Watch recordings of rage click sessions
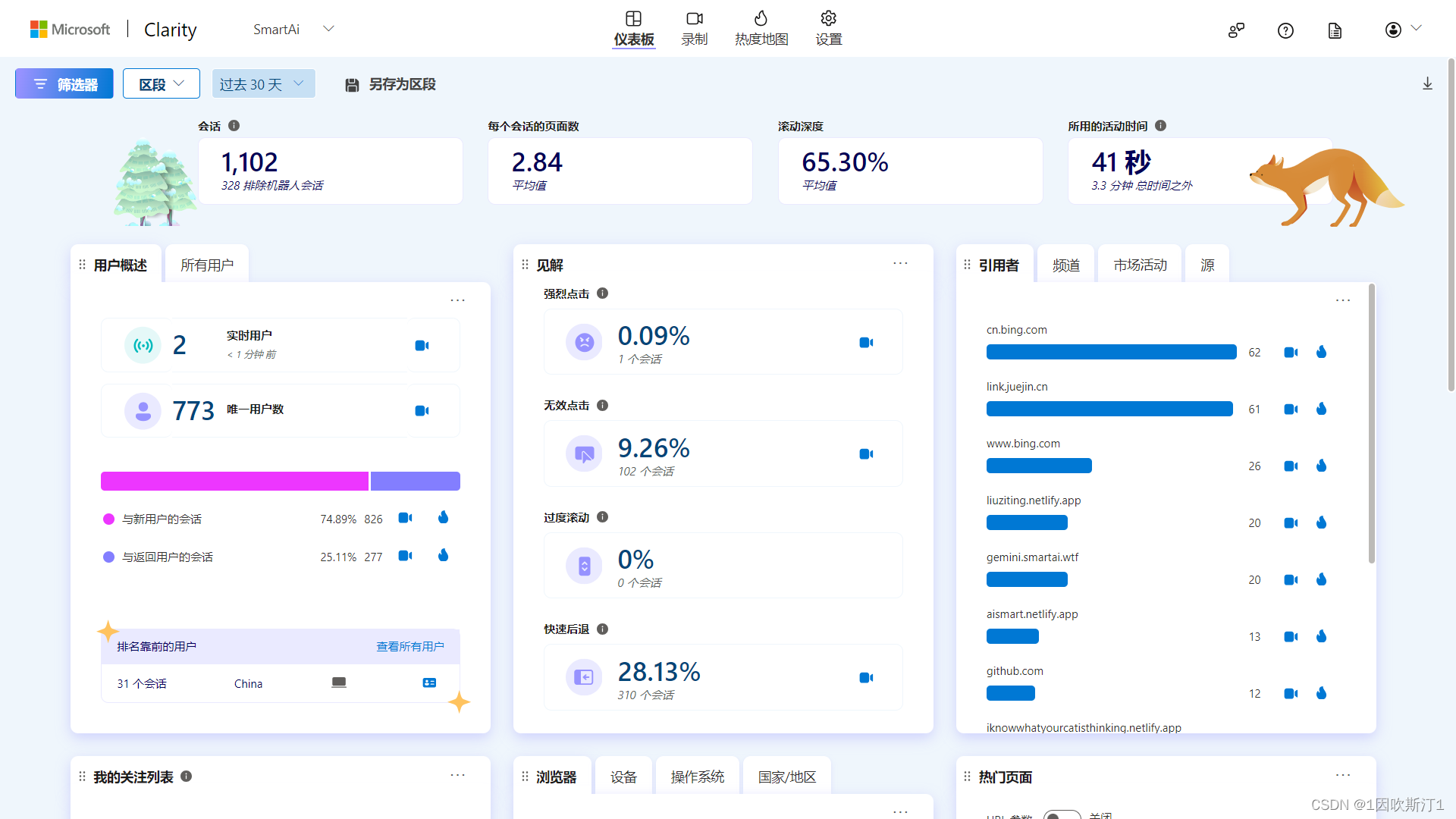The image size is (1456, 819). [x=866, y=343]
